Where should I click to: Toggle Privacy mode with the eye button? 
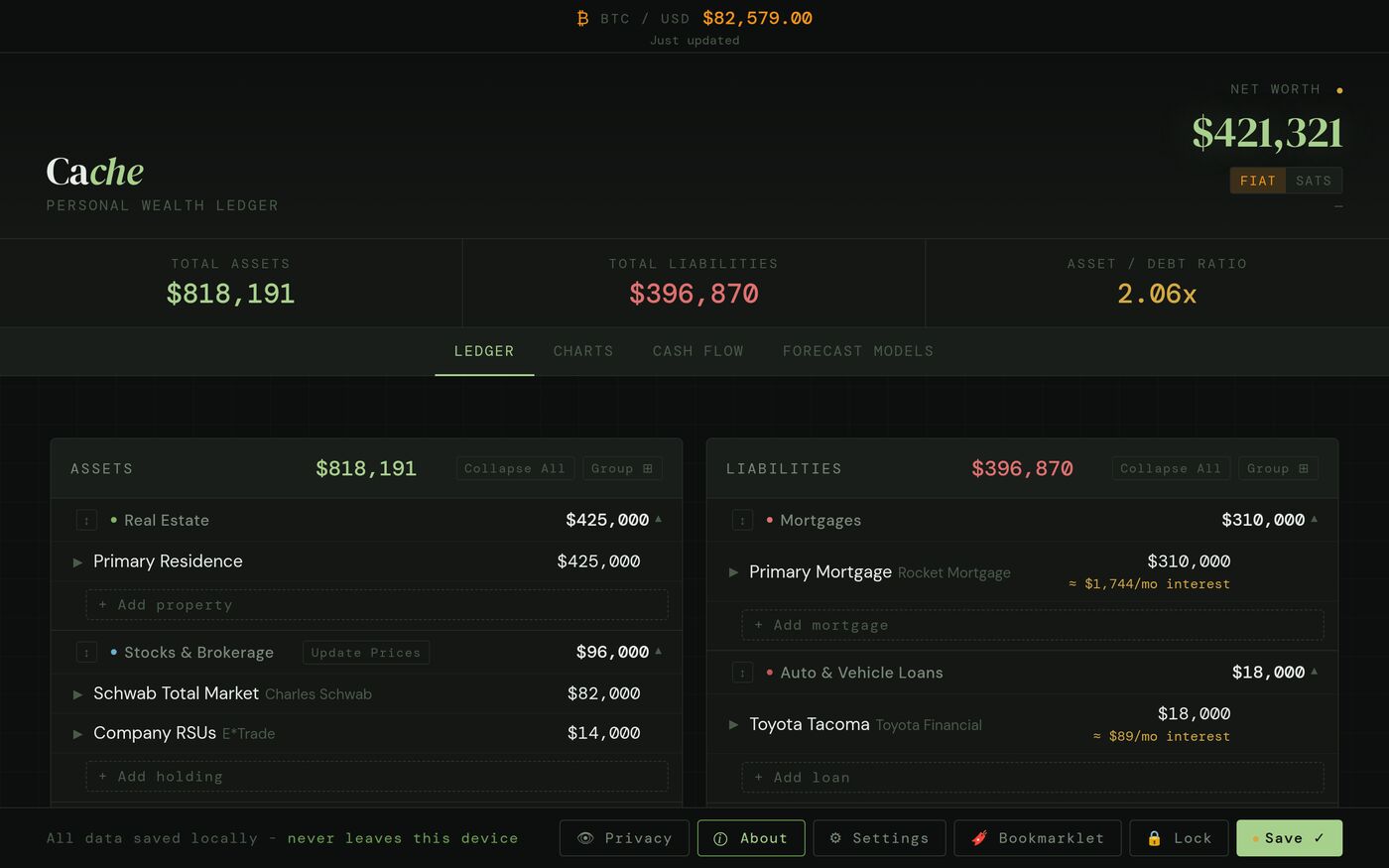point(624,838)
